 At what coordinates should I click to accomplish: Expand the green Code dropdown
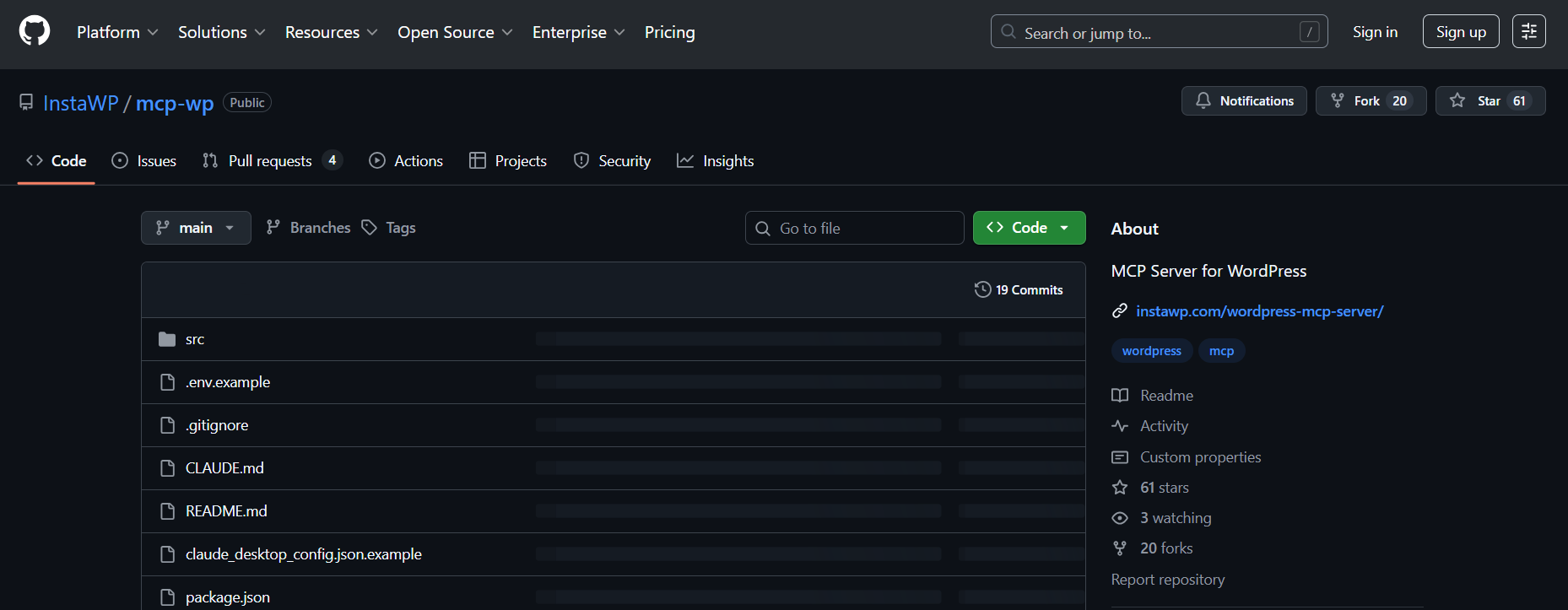click(1029, 228)
